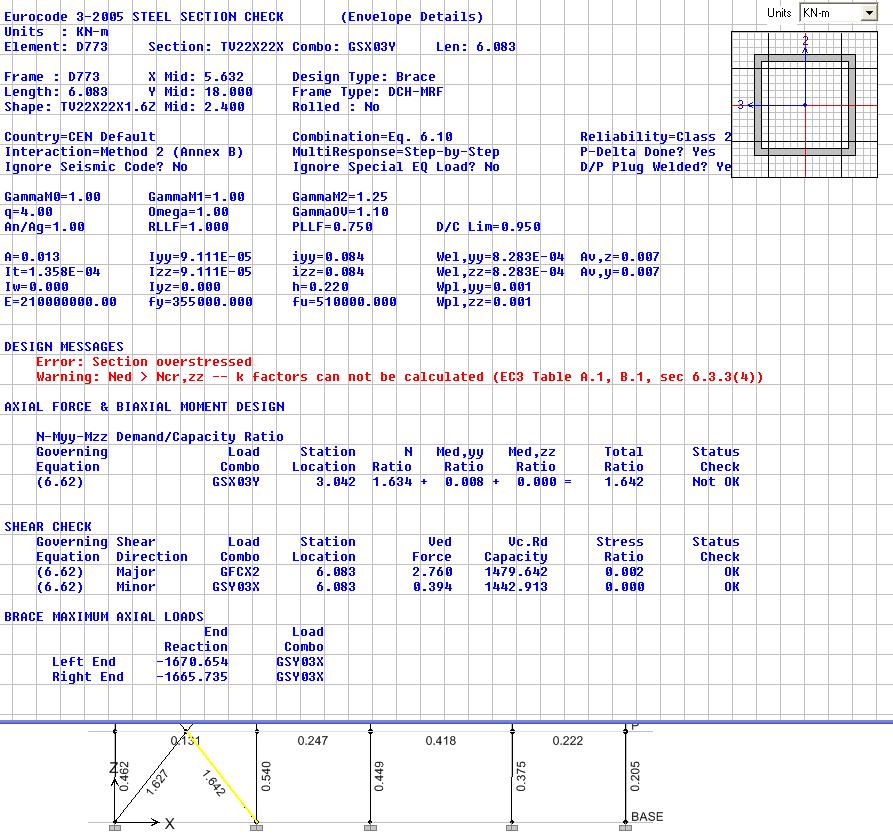Click the 'E=210000000.00' value
Screen dimensions: 893x837
point(60,302)
